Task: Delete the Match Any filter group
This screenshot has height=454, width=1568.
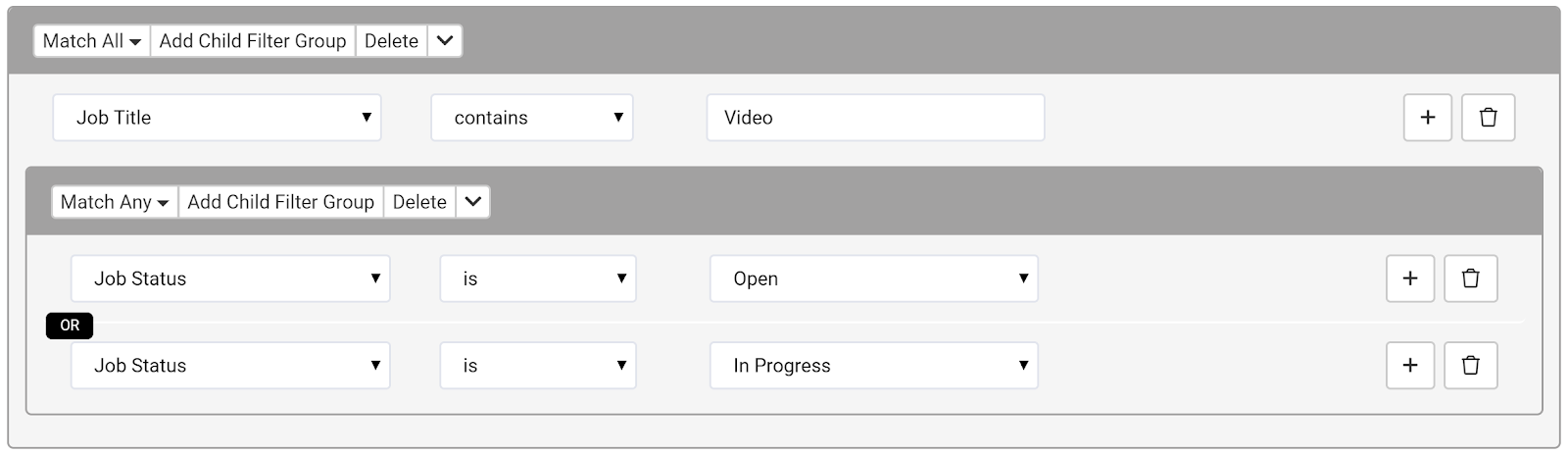Action: (419, 202)
